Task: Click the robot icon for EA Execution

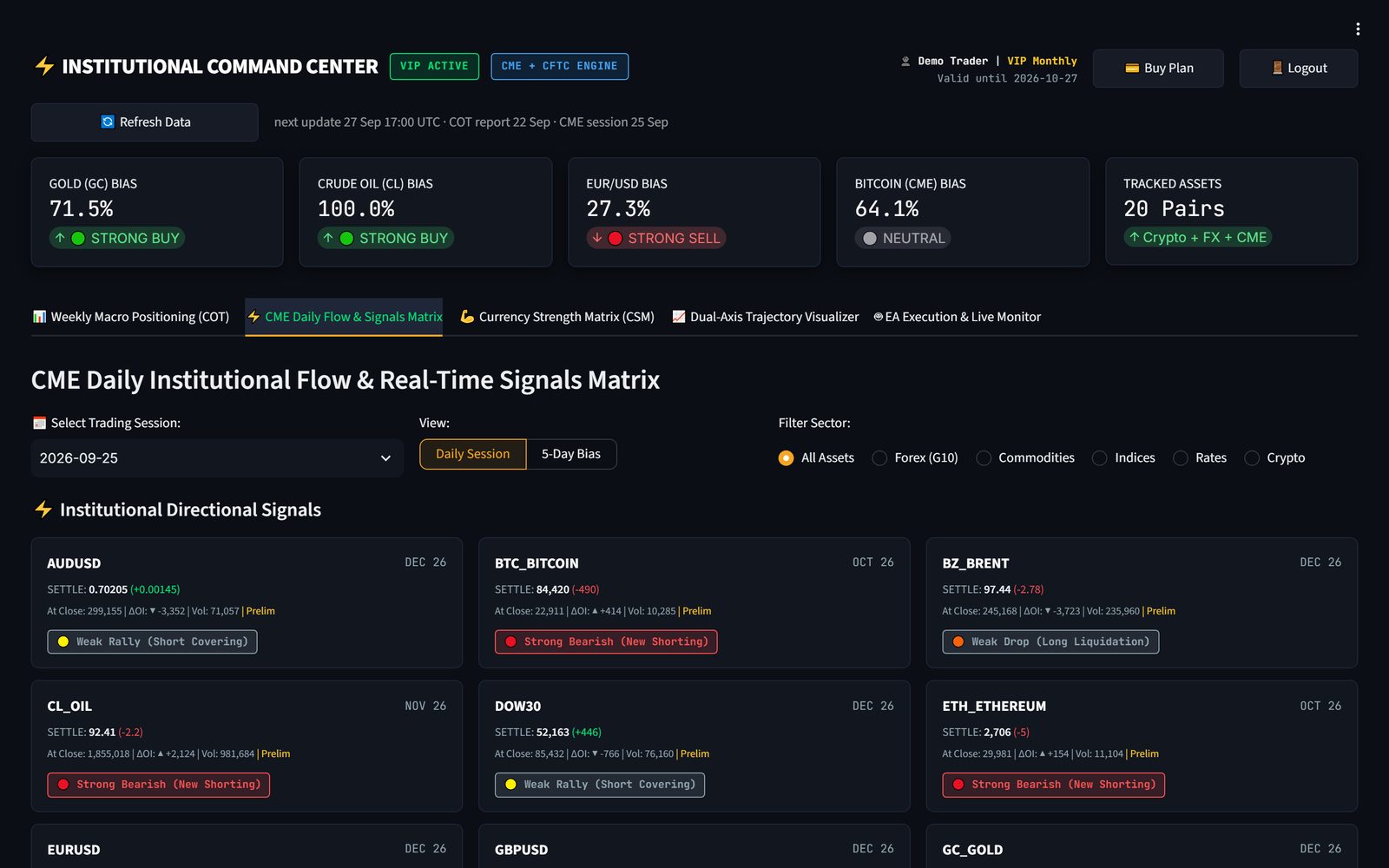Action: point(879,317)
